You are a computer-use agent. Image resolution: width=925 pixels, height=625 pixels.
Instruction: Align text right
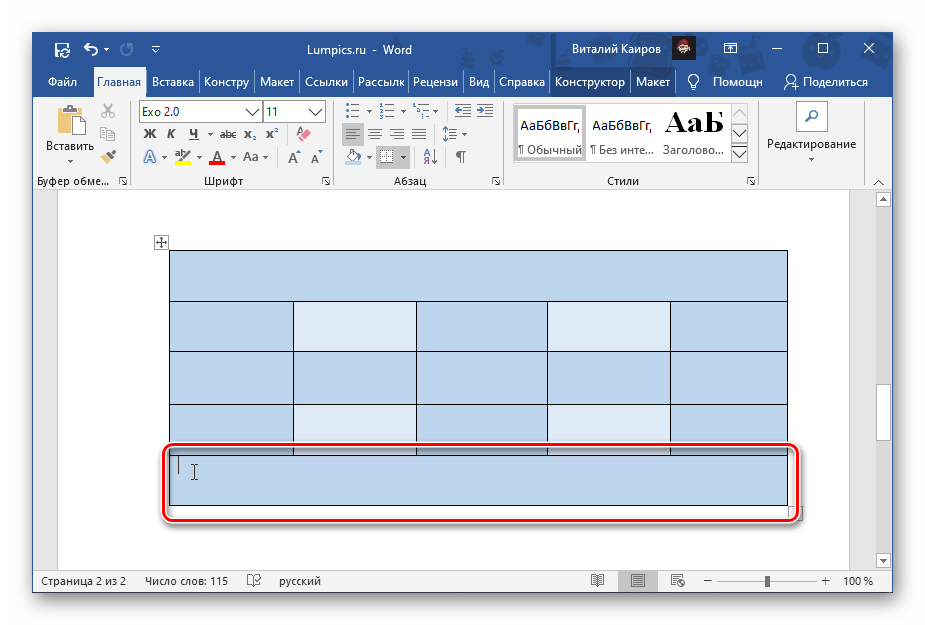(396, 135)
